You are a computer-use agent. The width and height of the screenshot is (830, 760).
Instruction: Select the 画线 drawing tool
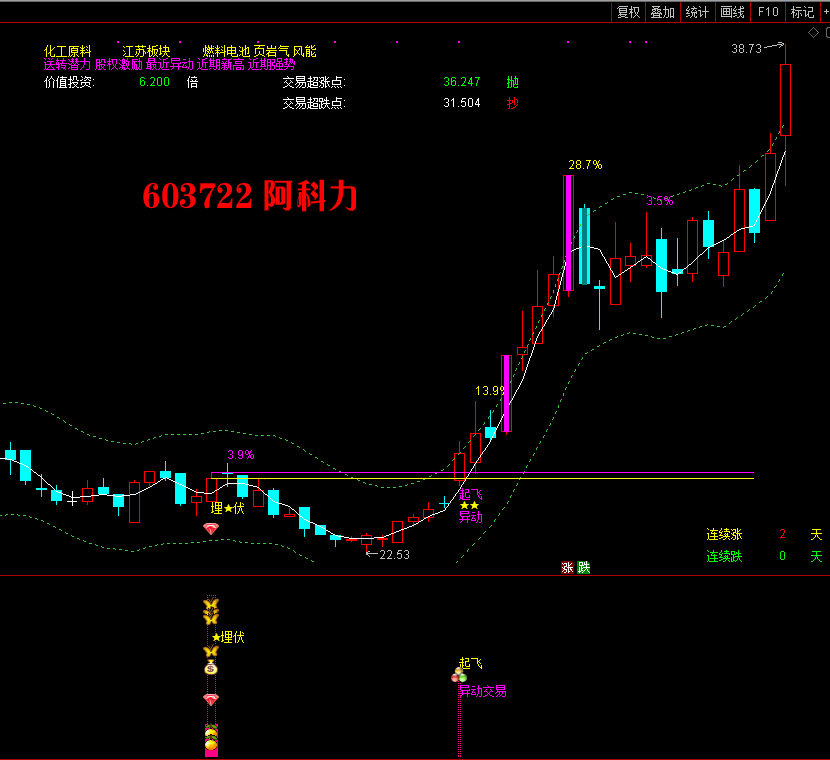point(732,12)
